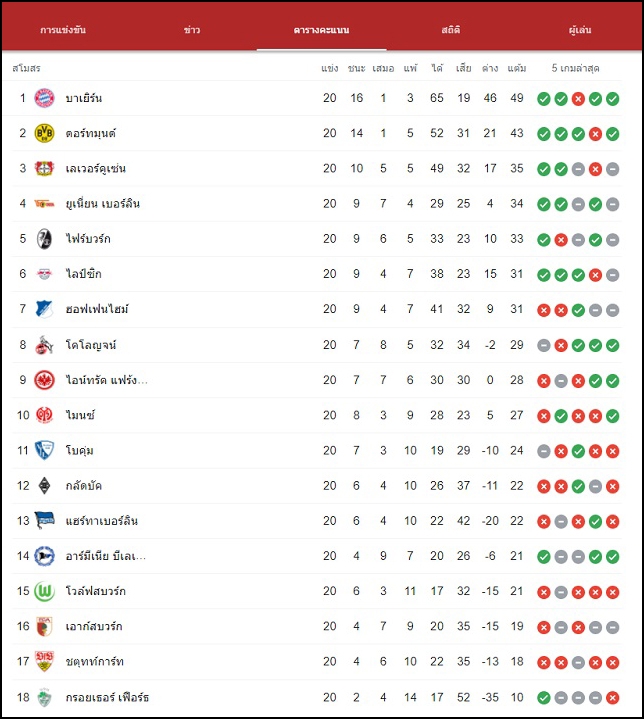Click the VfB Stuttgart crest icon
Screen dimensions: 644x719
point(44,662)
